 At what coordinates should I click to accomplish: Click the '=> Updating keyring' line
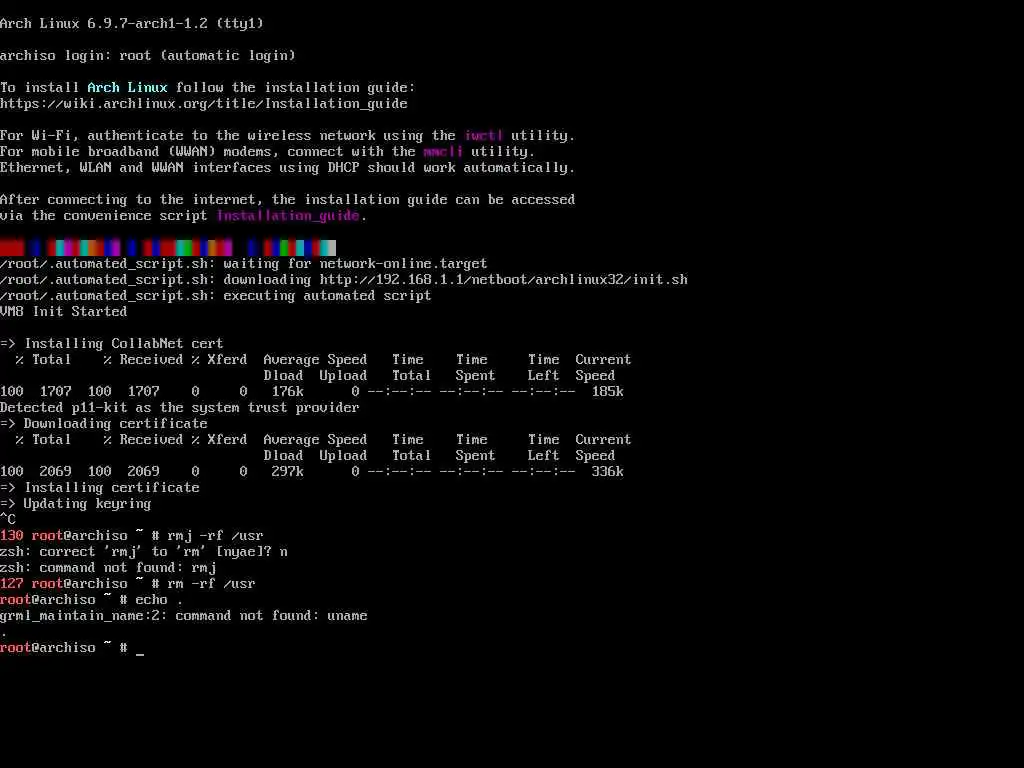click(76, 504)
